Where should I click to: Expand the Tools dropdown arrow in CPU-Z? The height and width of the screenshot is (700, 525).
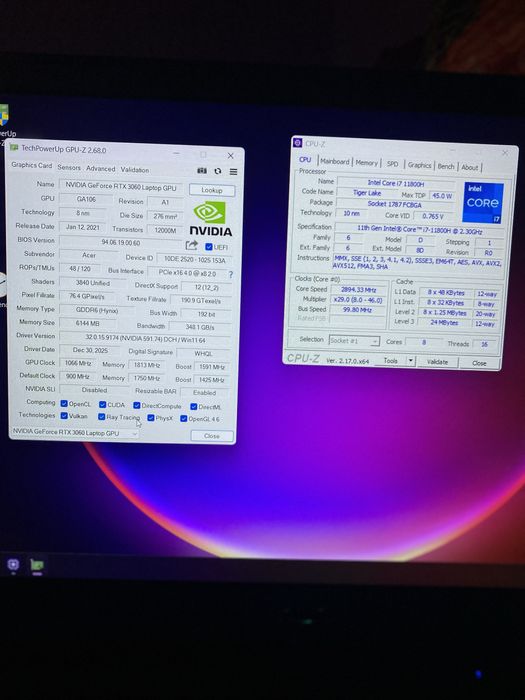[411, 361]
